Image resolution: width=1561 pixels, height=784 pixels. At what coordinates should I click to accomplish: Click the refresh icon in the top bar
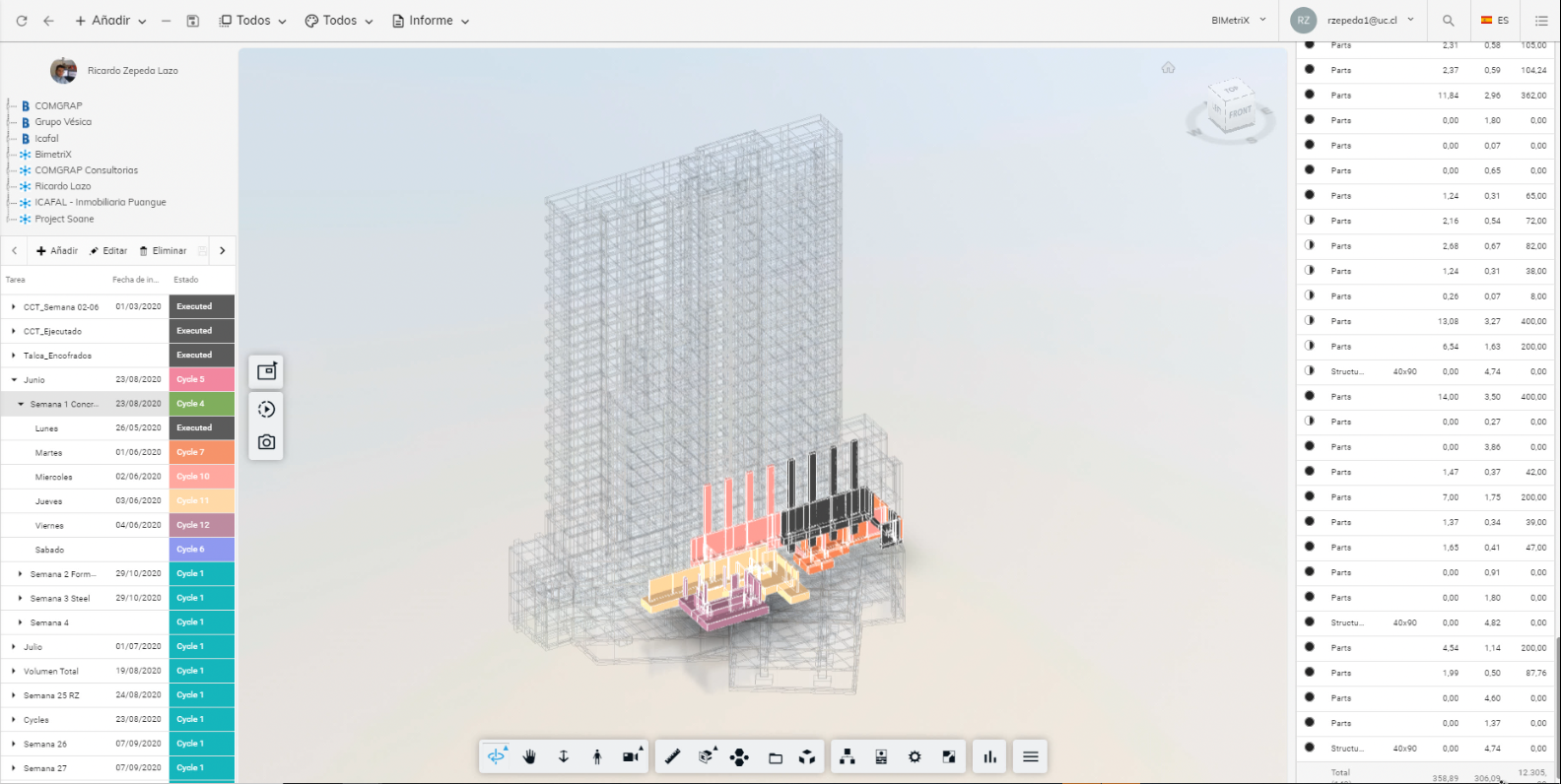(x=22, y=21)
